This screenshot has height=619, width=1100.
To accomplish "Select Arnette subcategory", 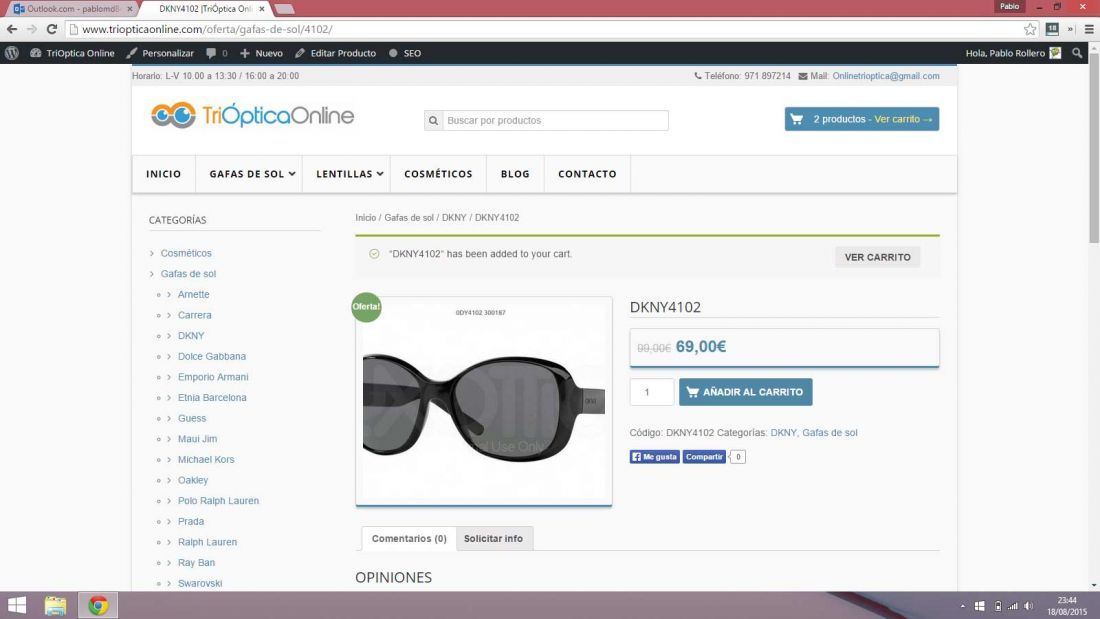I will [x=194, y=295].
